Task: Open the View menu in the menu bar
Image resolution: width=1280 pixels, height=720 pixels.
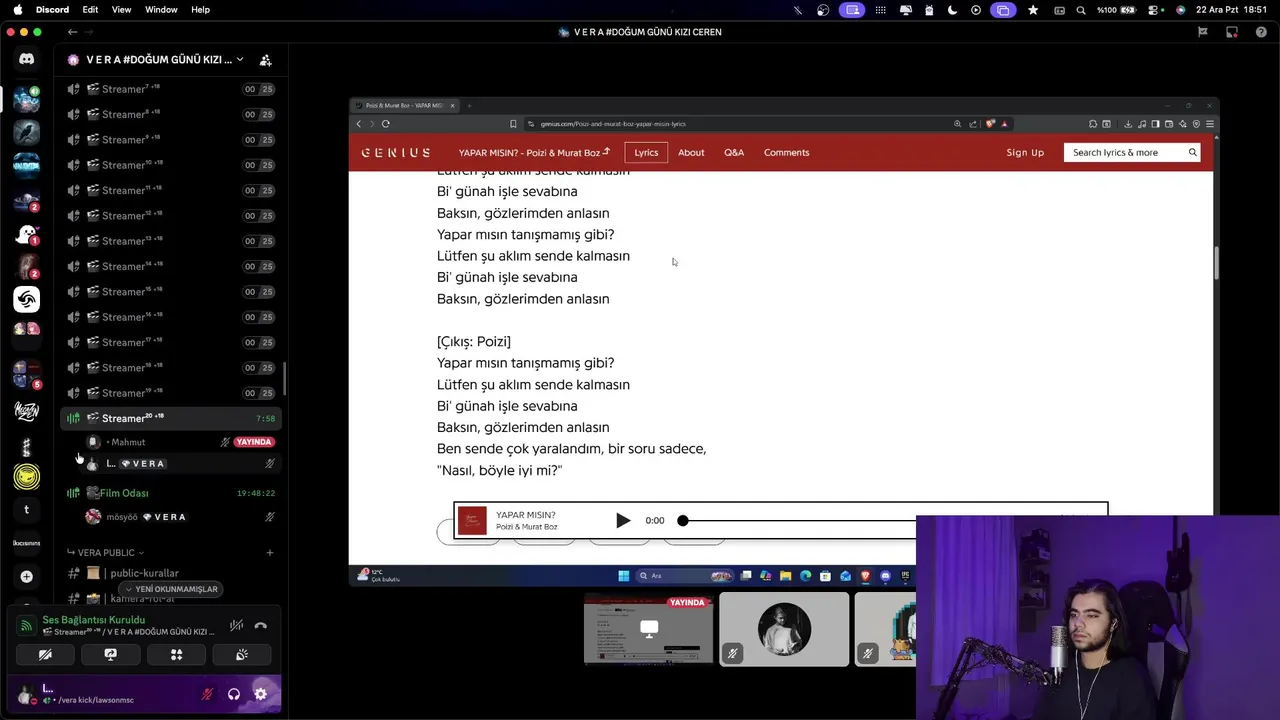Action: point(121,9)
